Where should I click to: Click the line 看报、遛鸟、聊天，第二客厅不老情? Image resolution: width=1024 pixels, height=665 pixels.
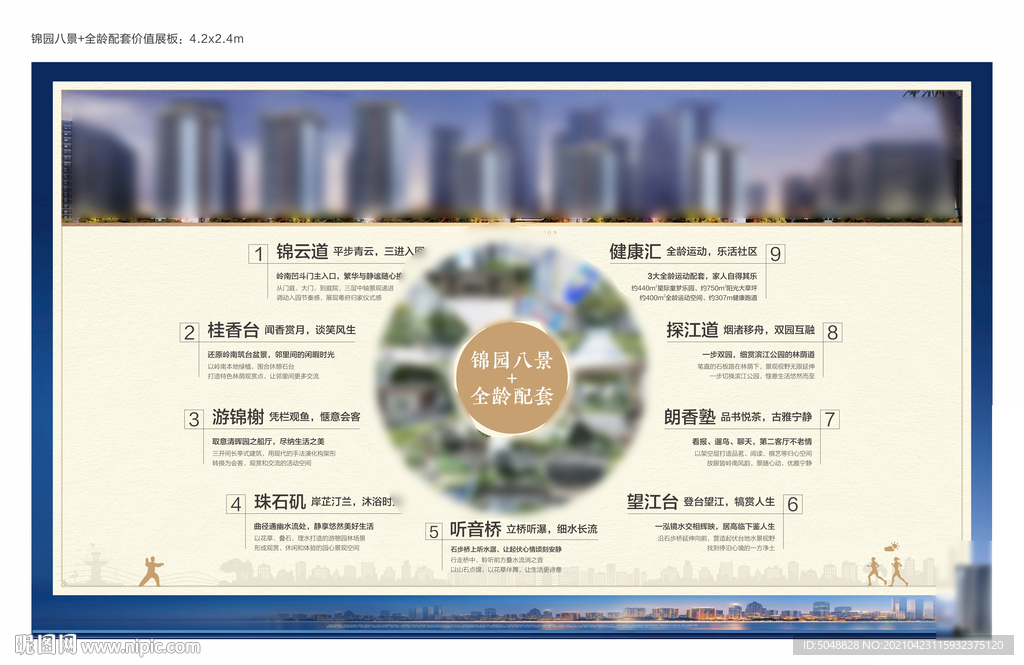[x=752, y=442]
